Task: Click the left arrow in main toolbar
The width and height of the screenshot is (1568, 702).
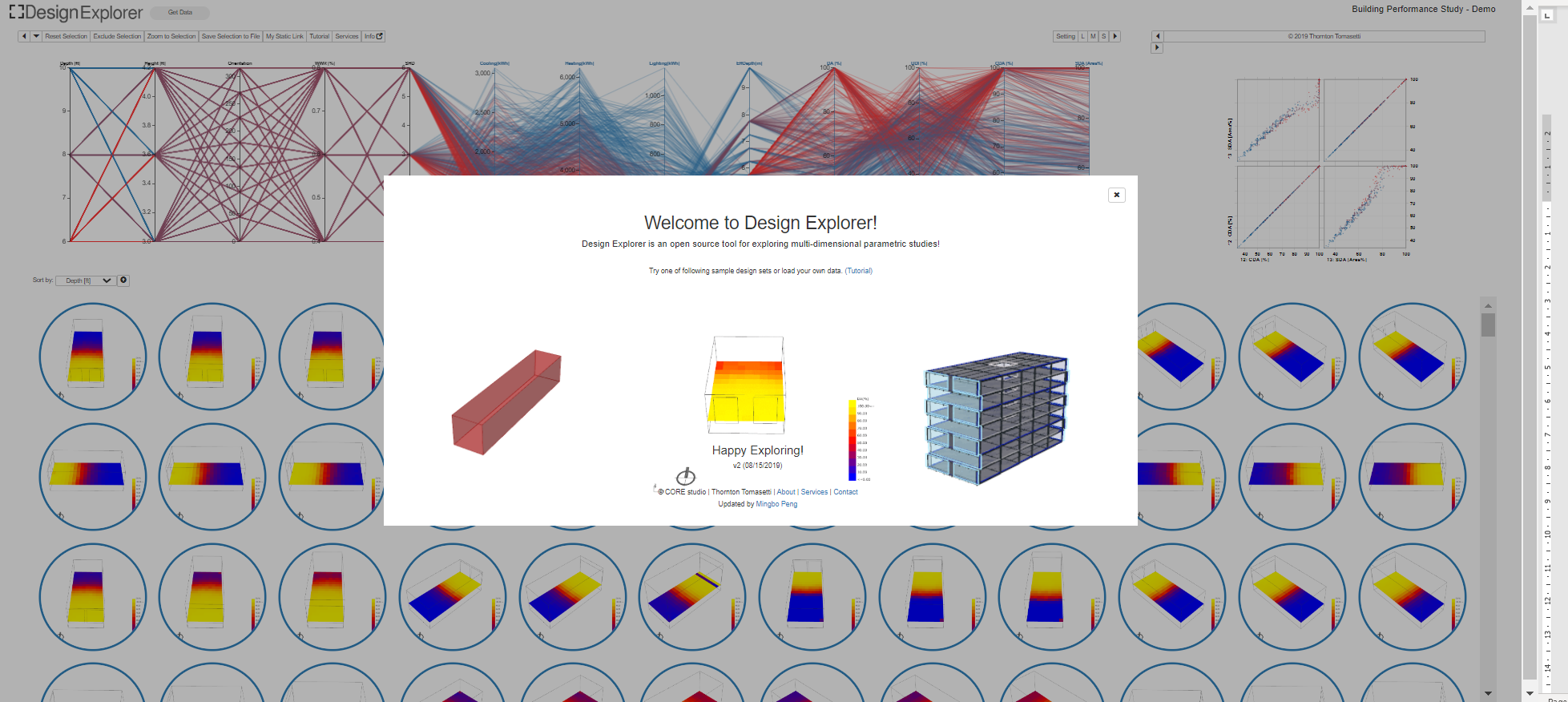Action: 24,36
